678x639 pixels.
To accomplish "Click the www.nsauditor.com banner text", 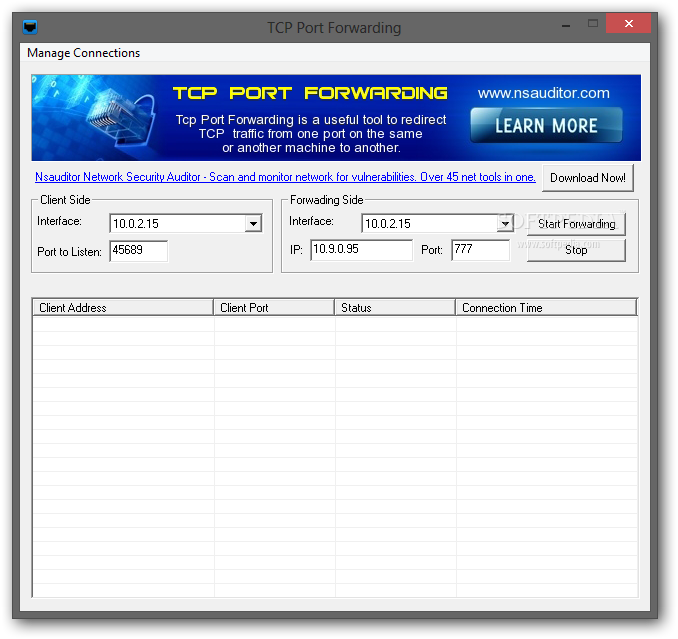I will 544,93.
